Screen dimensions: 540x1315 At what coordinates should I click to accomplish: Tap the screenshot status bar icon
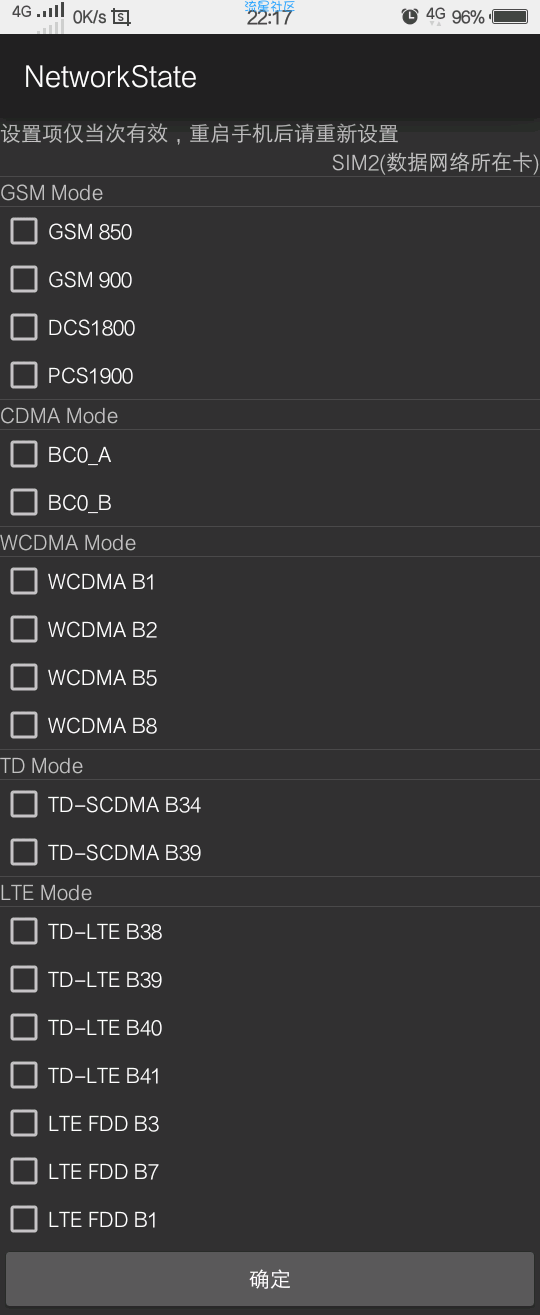tap(121, 17)
